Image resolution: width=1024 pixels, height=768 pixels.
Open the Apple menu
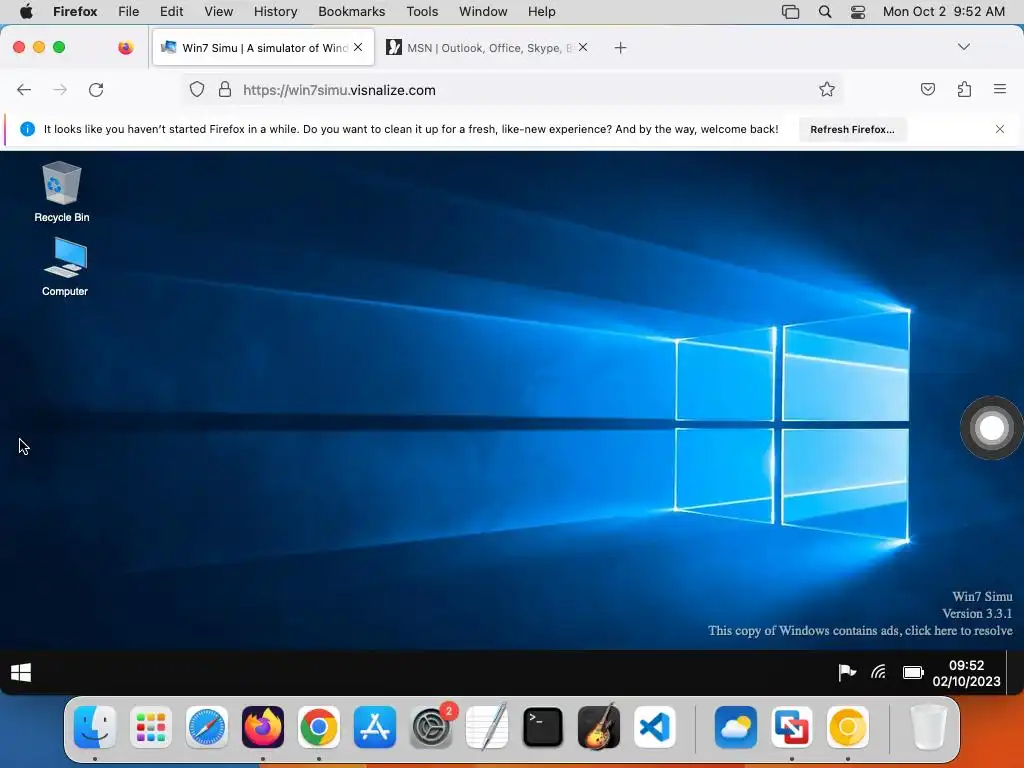(x=26, y=12)
